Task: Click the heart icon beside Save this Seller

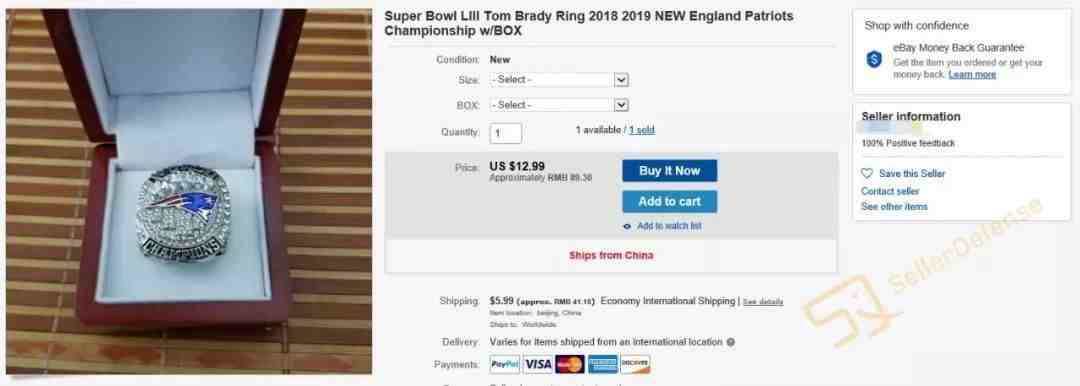Action: [x=867, y=174]
